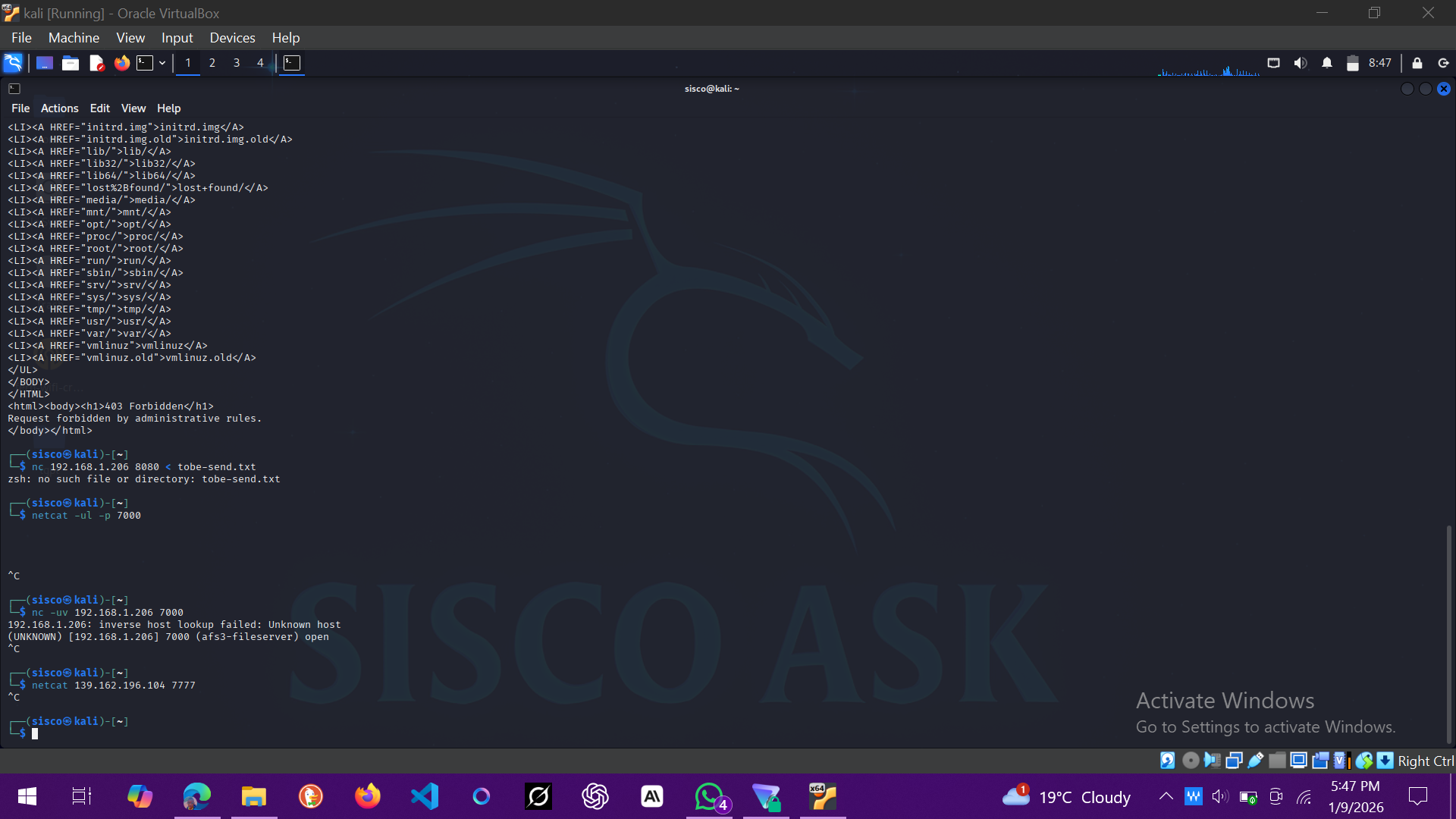Open Visual Studio Code from taskbar
This screenshot has width=1456, height=819.
coord(425,796)
